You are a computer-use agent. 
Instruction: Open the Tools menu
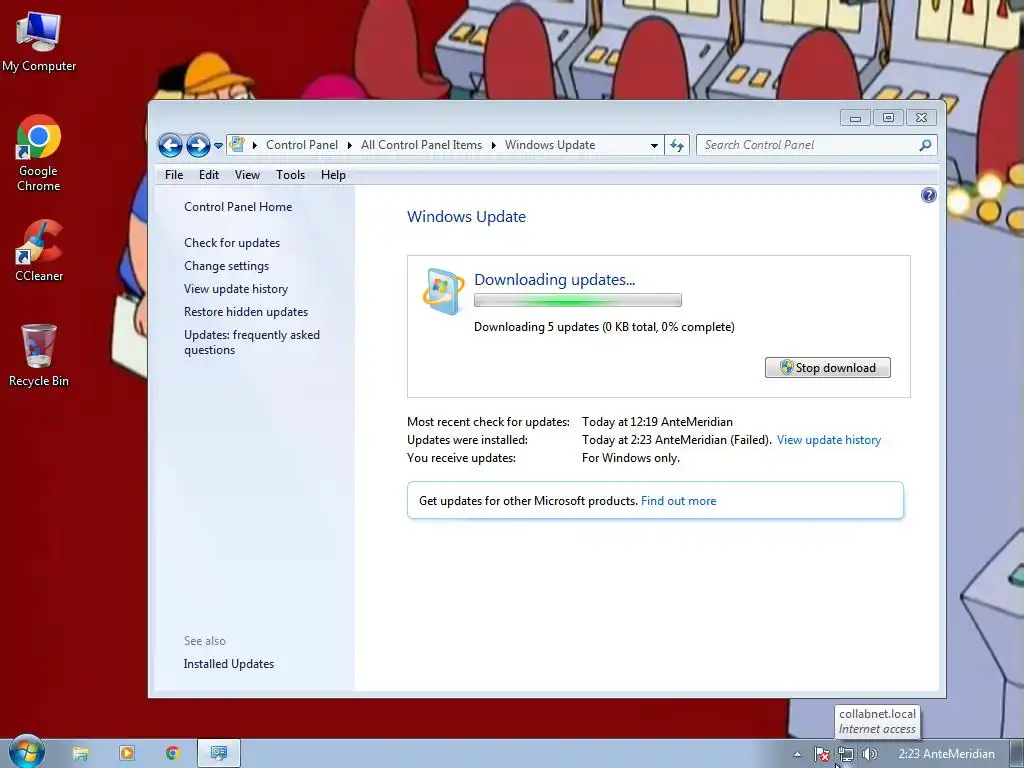coord(291,175)
